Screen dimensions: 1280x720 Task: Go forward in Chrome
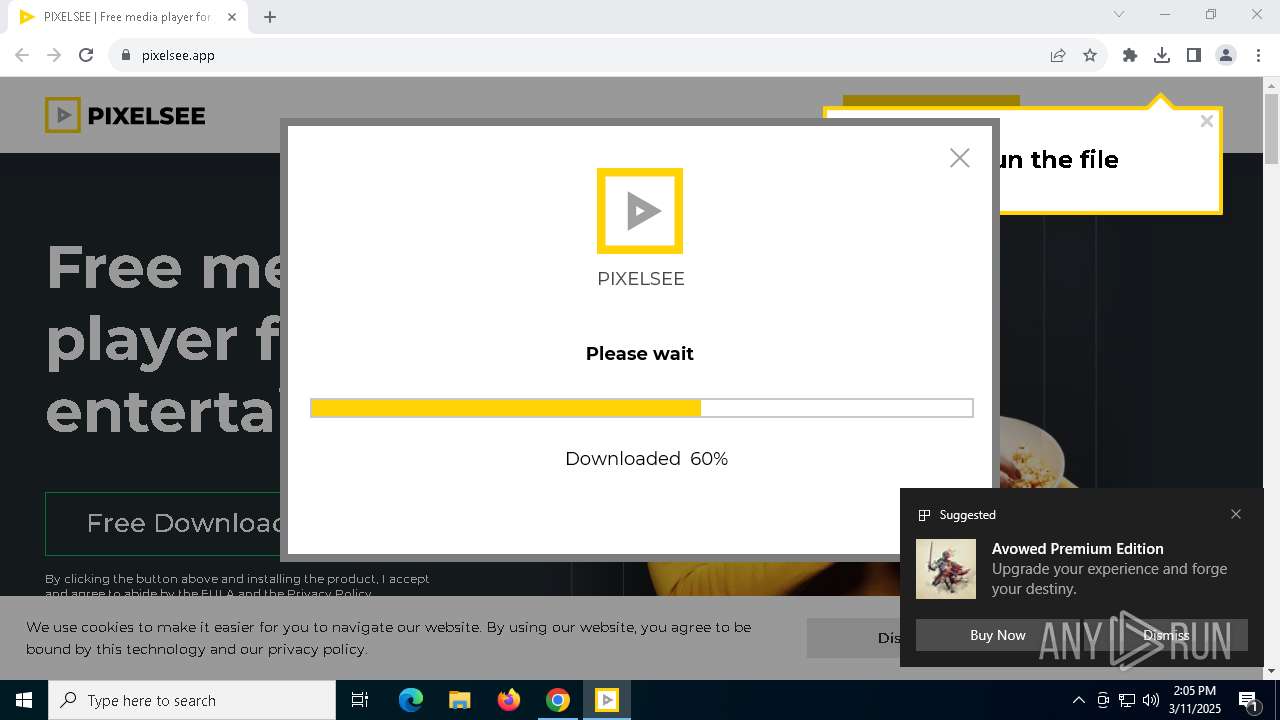tap(54, 55)
